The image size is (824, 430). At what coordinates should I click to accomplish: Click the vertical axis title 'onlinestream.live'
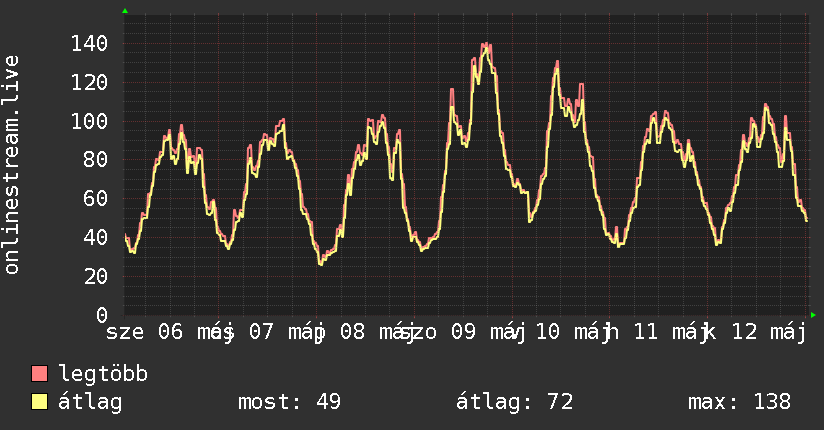coord(12,165)
